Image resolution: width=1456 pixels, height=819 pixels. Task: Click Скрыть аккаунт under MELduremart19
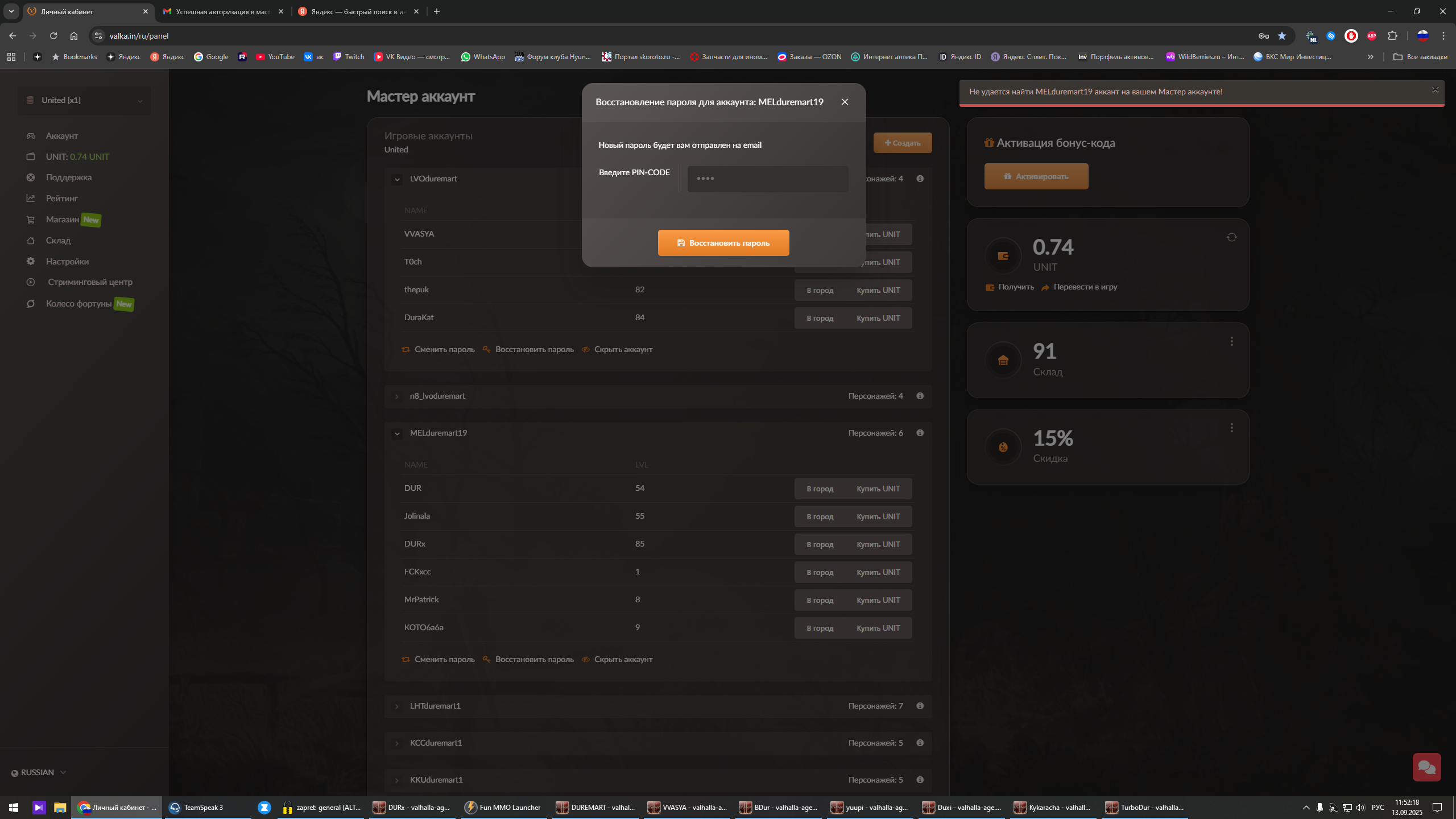623,659
